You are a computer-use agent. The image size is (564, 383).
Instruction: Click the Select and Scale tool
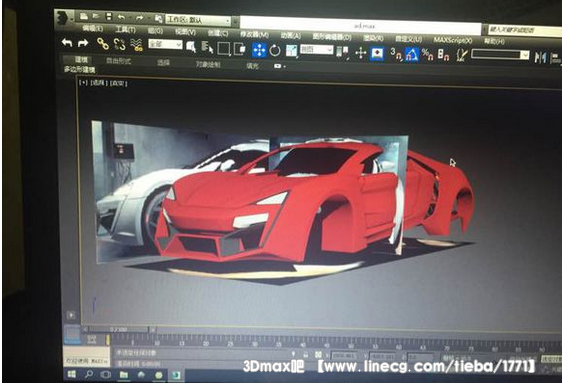291,50
